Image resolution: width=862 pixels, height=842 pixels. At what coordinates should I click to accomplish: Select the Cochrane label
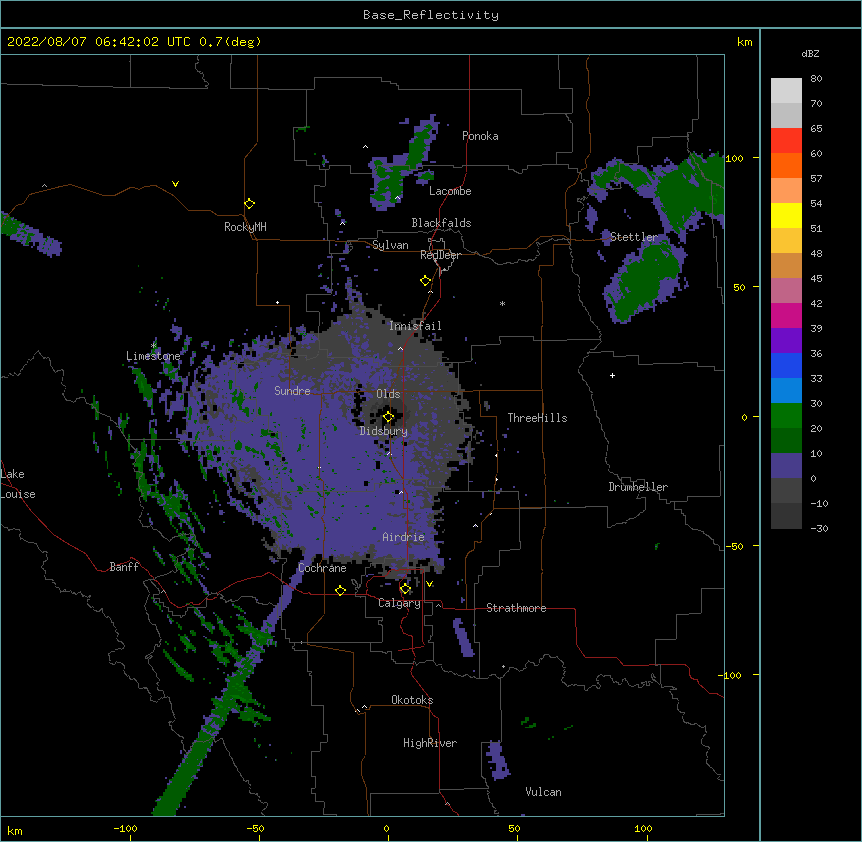322,568
